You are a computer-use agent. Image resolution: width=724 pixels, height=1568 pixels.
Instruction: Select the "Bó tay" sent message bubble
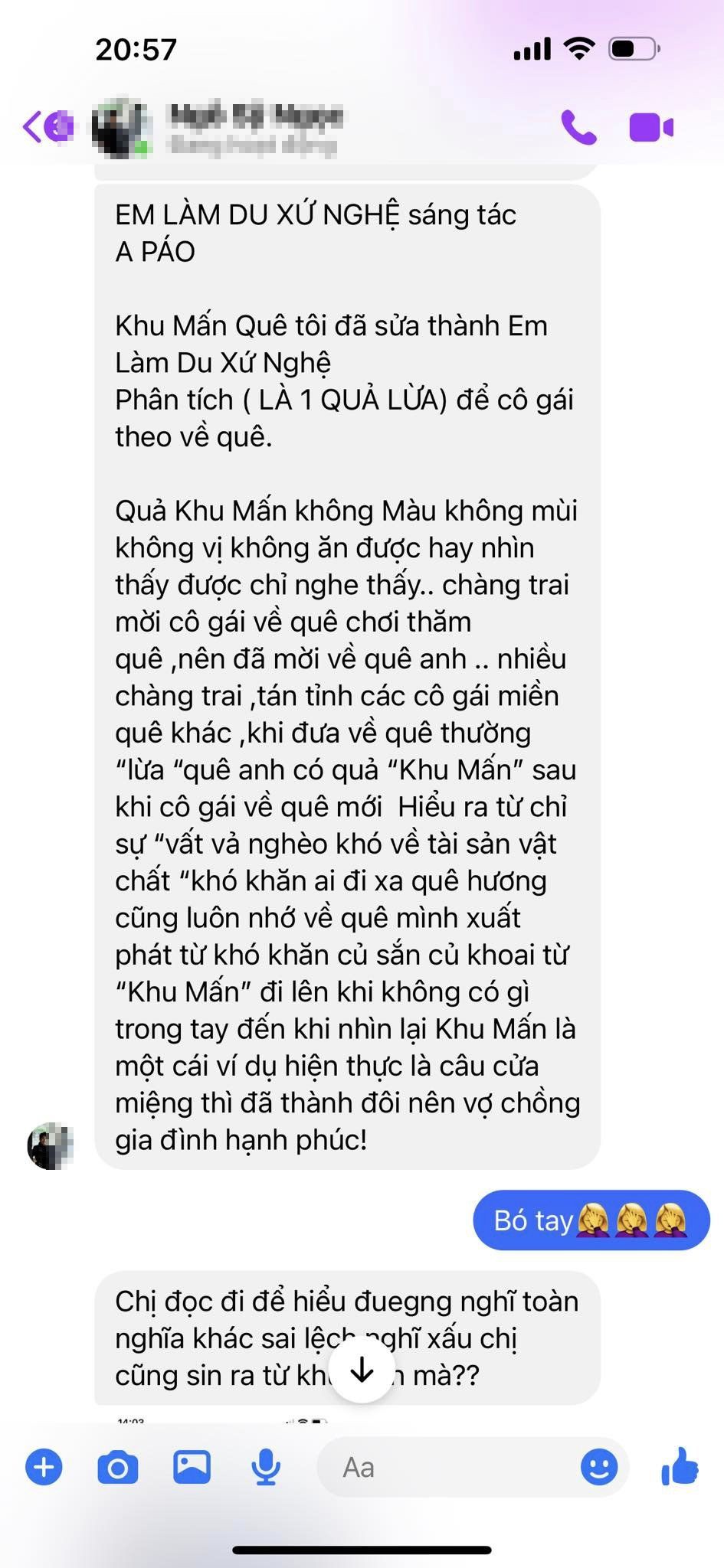point(591,1220)
